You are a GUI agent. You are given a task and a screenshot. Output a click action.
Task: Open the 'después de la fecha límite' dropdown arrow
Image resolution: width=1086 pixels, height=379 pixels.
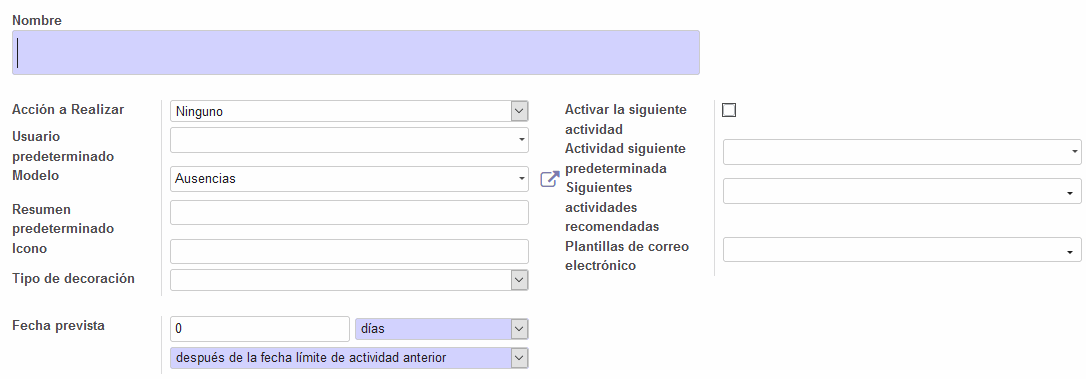tap(519, 358)
